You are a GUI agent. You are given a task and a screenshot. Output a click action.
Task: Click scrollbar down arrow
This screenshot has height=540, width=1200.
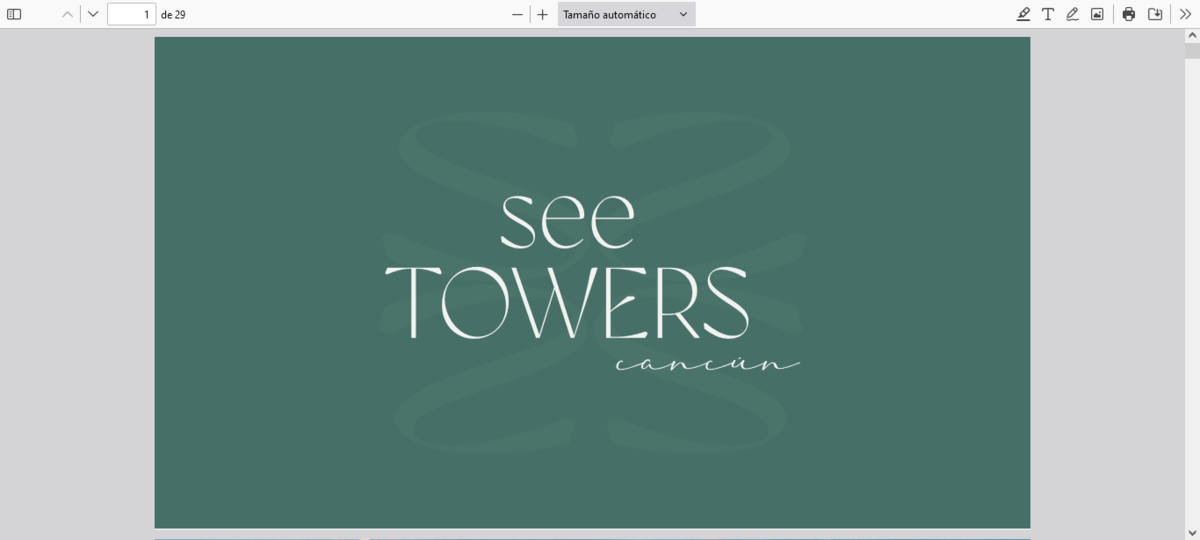[x=1192, y=532]
